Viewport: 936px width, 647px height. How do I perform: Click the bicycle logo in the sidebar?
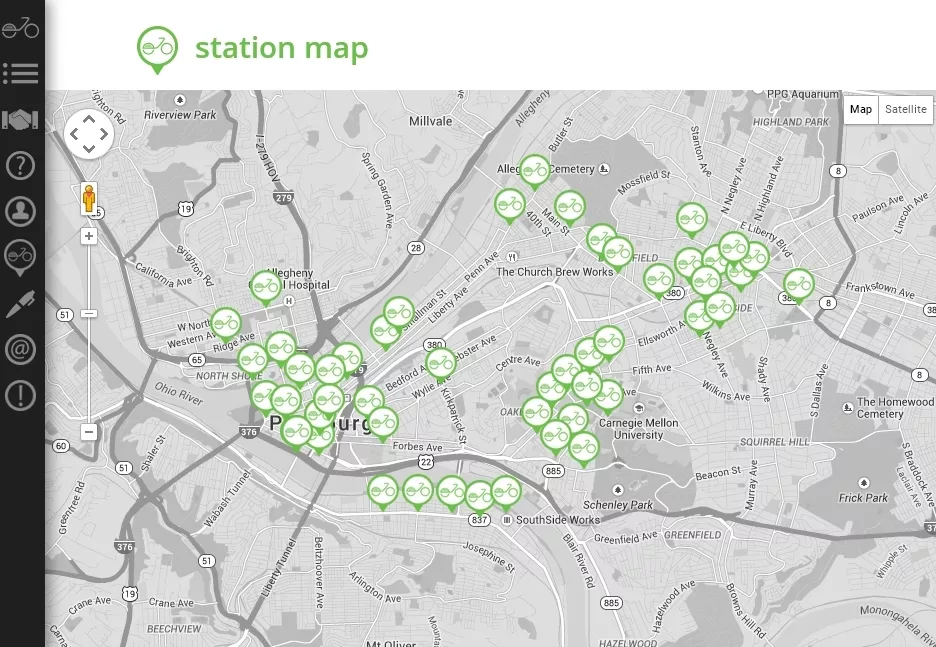point(21,28)
